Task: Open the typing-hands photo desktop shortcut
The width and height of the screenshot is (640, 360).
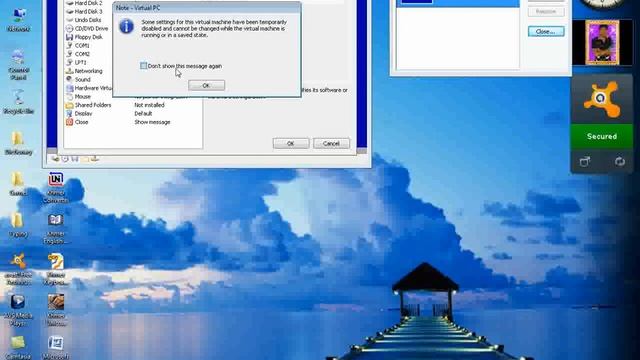Action: tap(56, 310)
